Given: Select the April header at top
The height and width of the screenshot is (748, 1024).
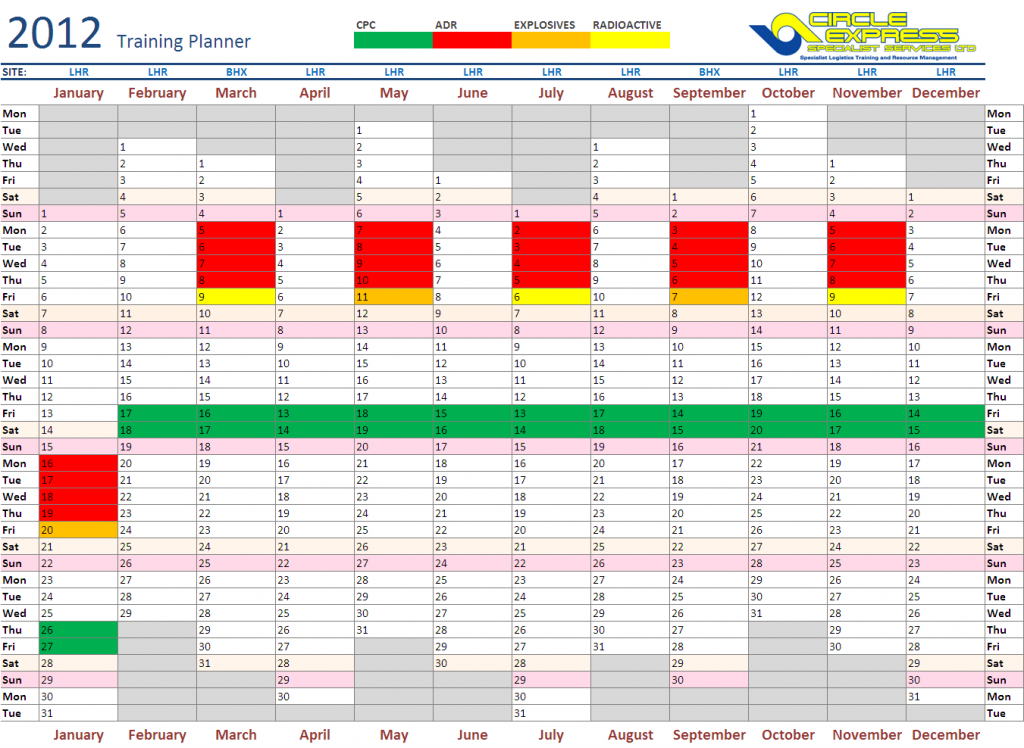Looking at the screenshot, I should (x=315, y=93).
